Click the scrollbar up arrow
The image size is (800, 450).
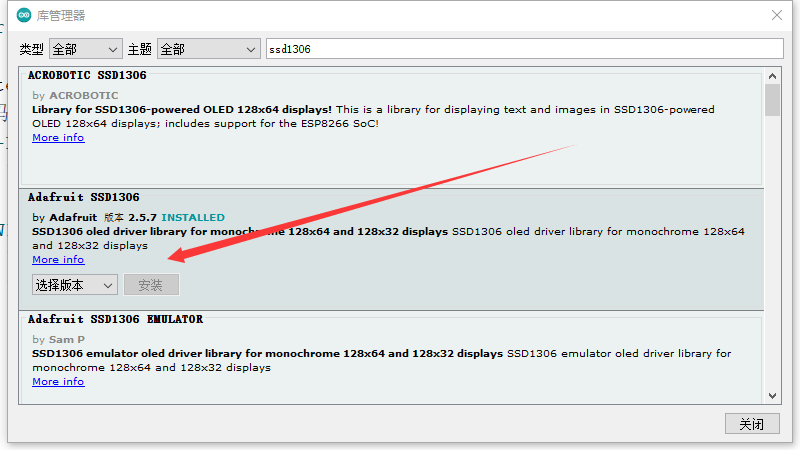click(772, 76)
